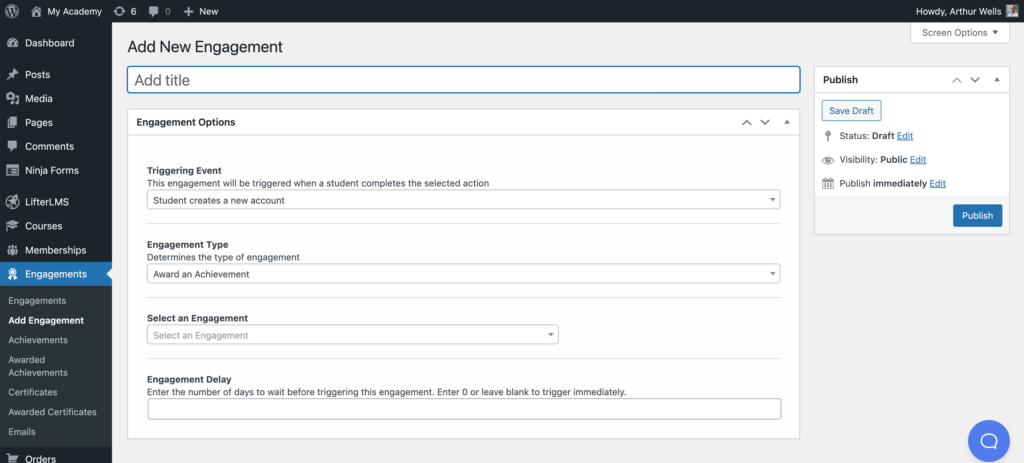Open the updates icon showing 6

pos(125,11)
